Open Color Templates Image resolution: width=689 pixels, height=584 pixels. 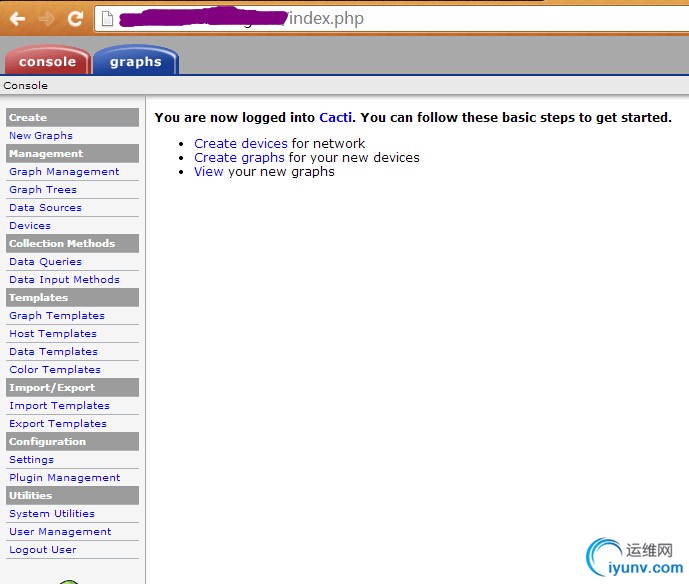(x=55, y=370)
